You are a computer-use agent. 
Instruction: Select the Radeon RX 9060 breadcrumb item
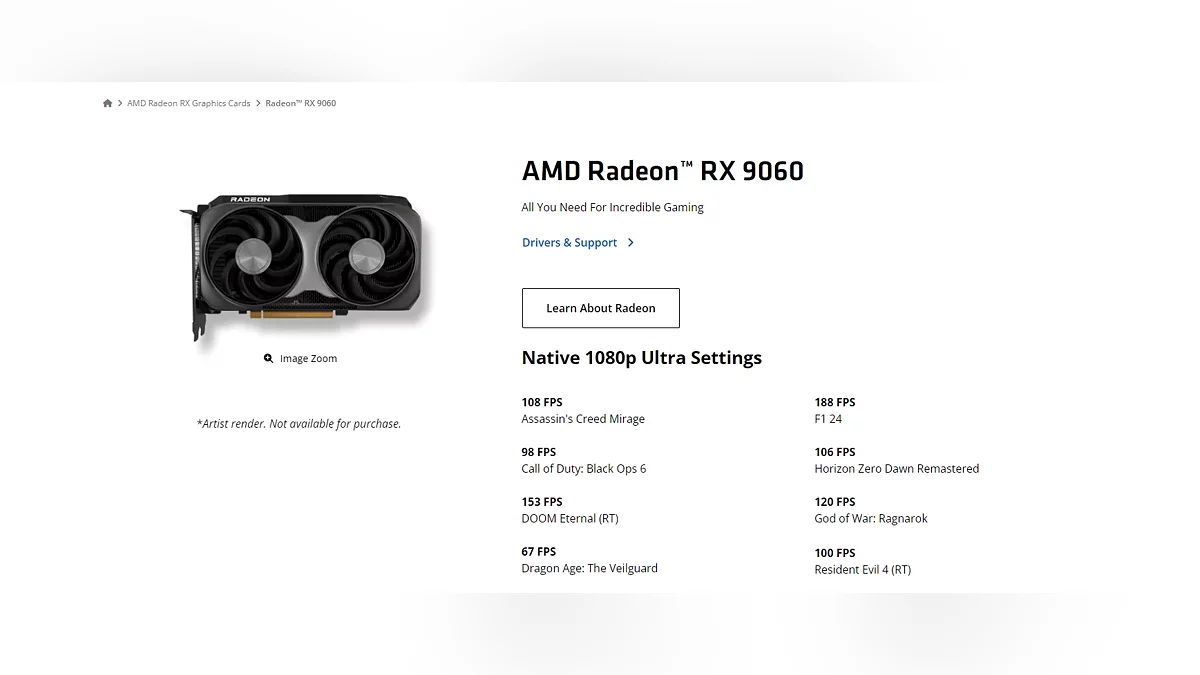(300, 103)
